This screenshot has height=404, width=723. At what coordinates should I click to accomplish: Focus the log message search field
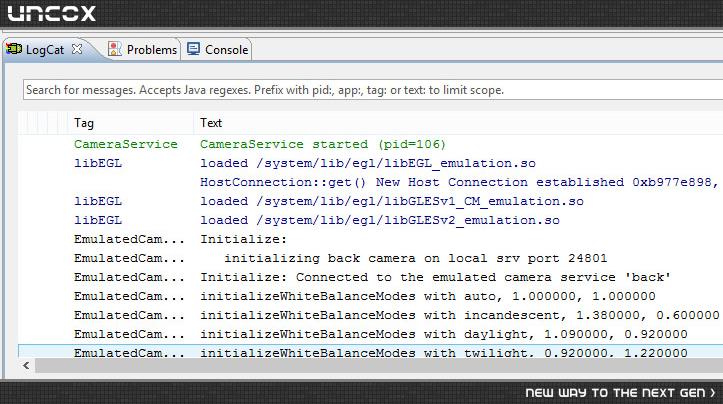[x=373, y=89]
